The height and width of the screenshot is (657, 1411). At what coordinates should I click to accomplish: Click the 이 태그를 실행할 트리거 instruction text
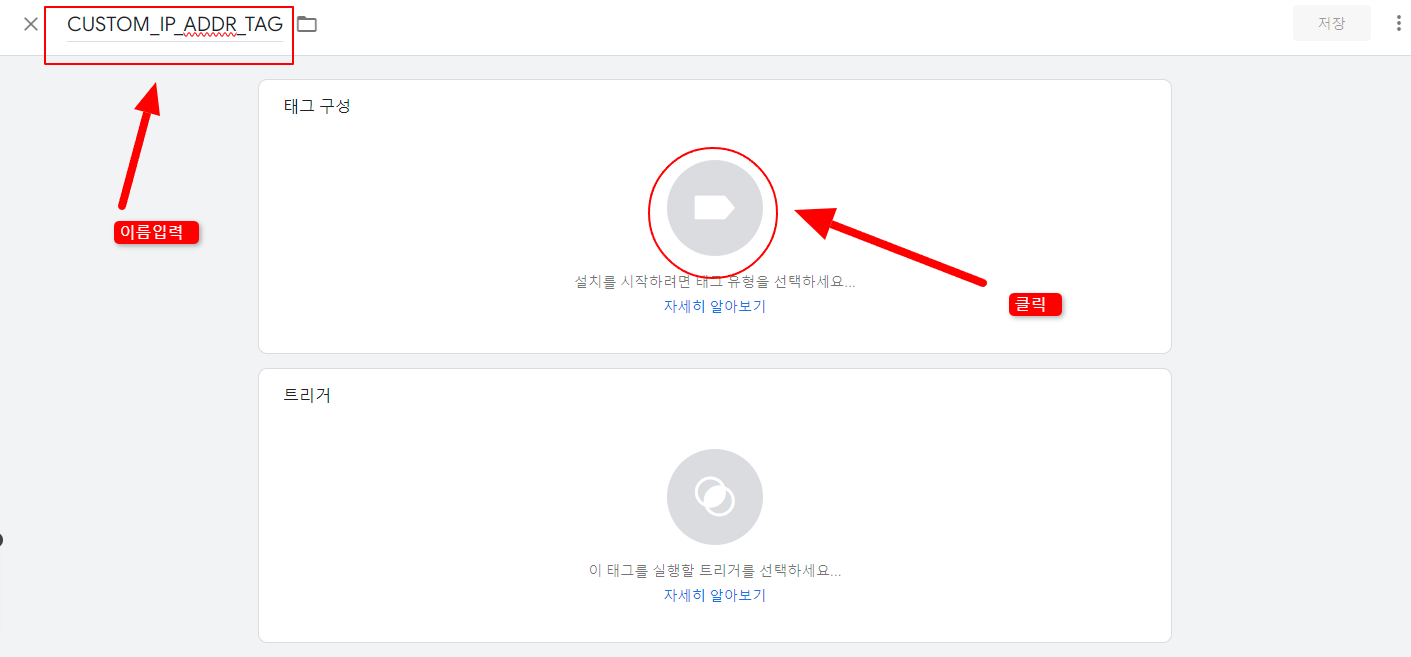tap(712, 568)
